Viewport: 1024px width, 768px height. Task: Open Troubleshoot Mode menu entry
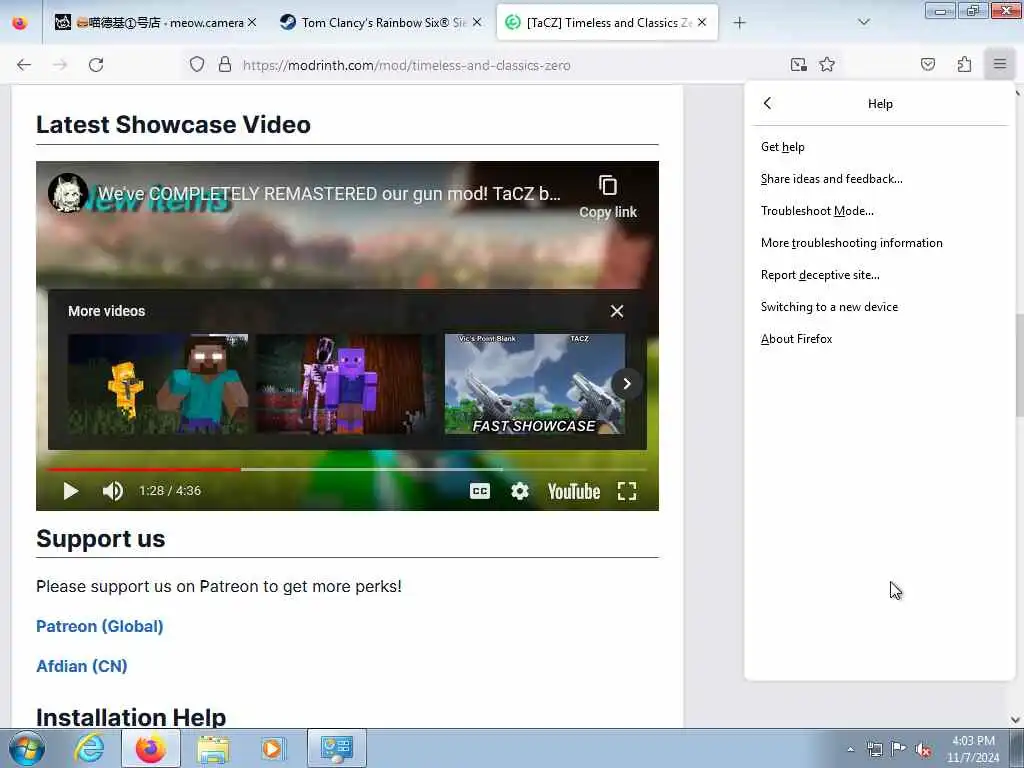[880, 211]
